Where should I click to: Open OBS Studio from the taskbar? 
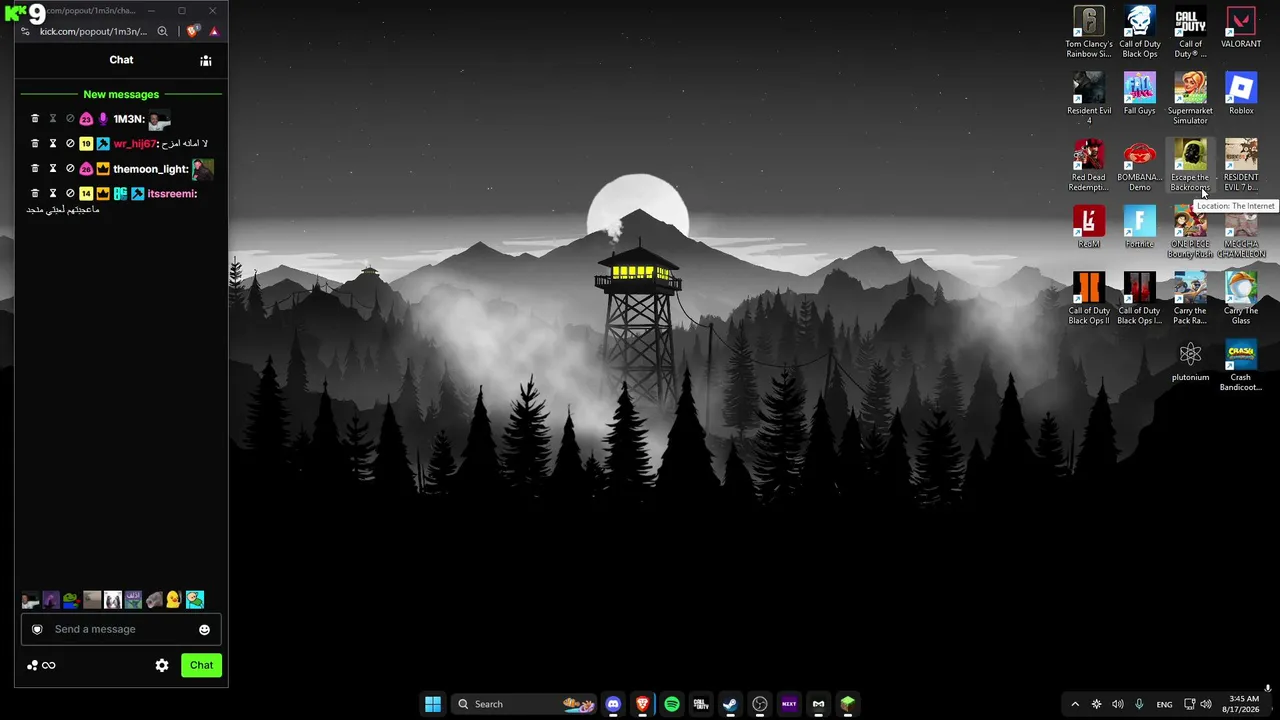760,704
